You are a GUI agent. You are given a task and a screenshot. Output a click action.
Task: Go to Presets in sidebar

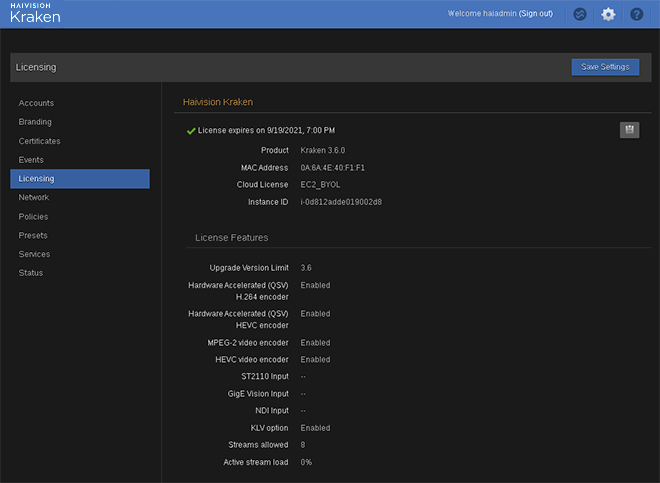33,236
